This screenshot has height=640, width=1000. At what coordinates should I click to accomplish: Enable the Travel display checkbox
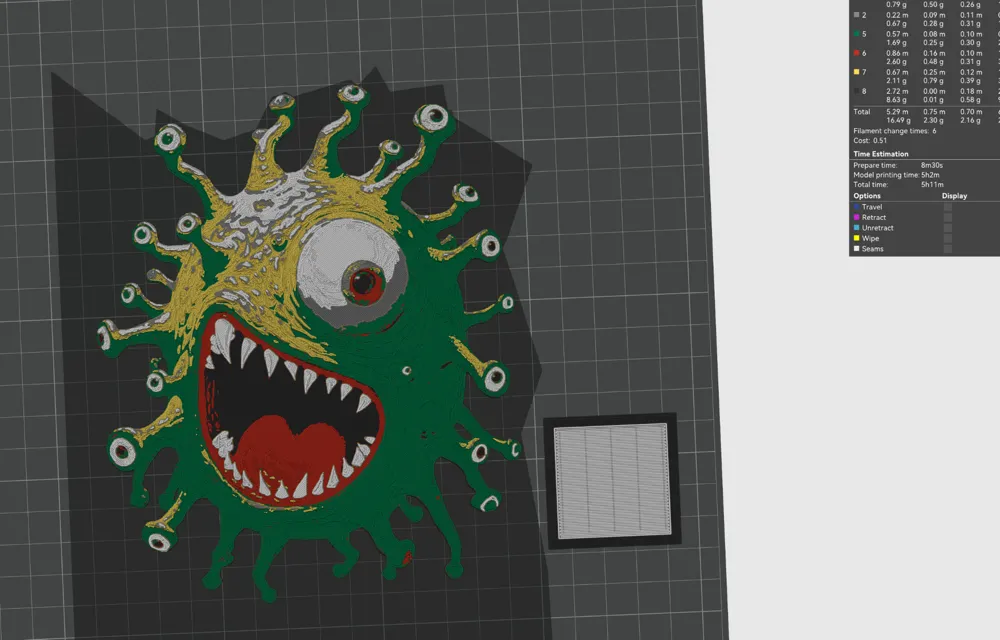(x=948, y=207)
